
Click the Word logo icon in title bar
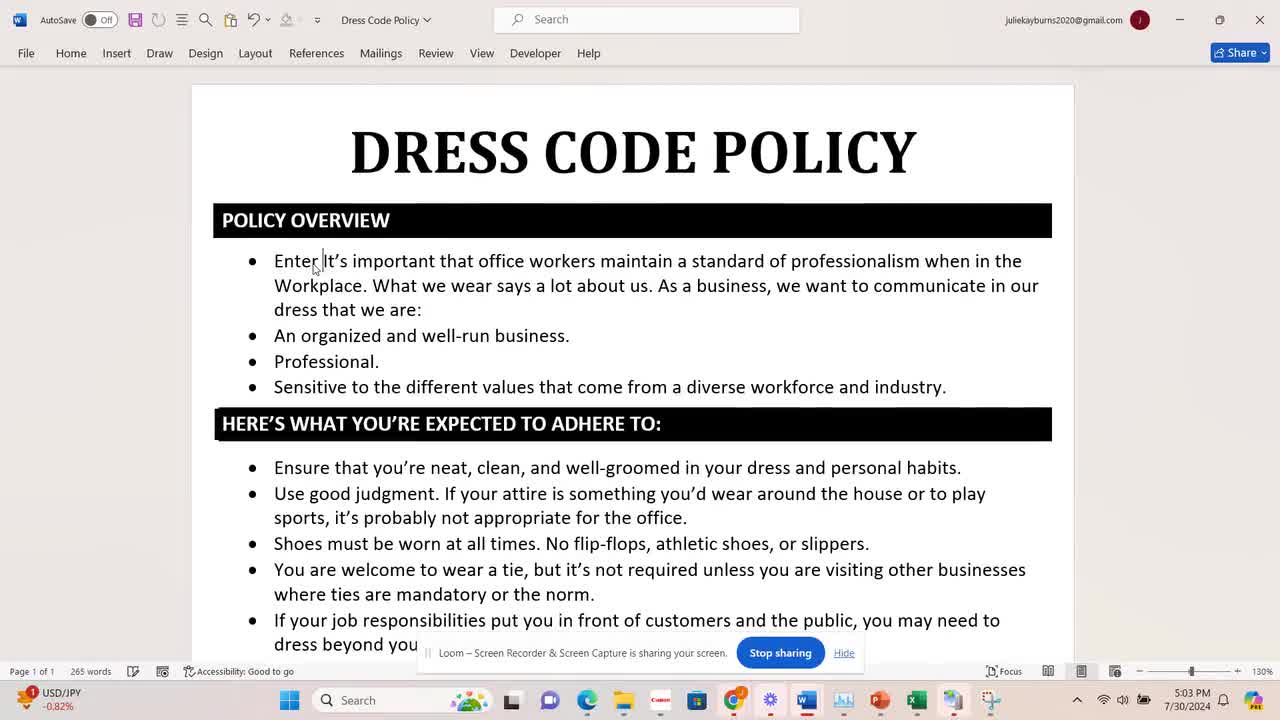tap(20, 20)
